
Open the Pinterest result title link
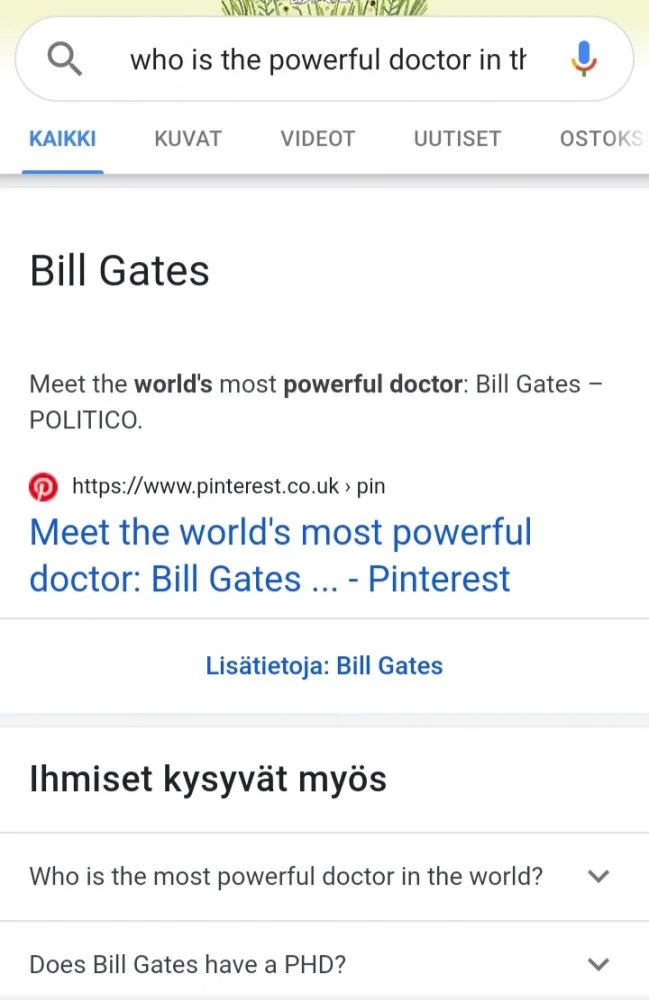[x=281, y=555]
